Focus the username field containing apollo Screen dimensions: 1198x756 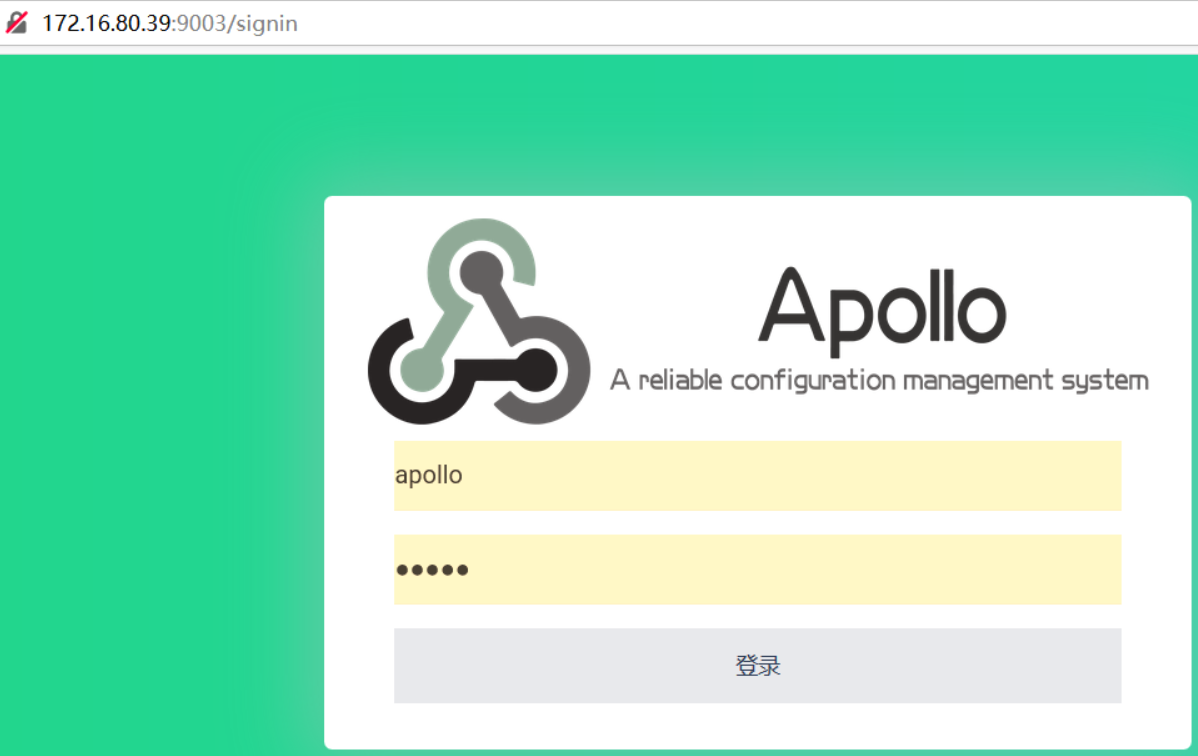click(x=757, y=475)
